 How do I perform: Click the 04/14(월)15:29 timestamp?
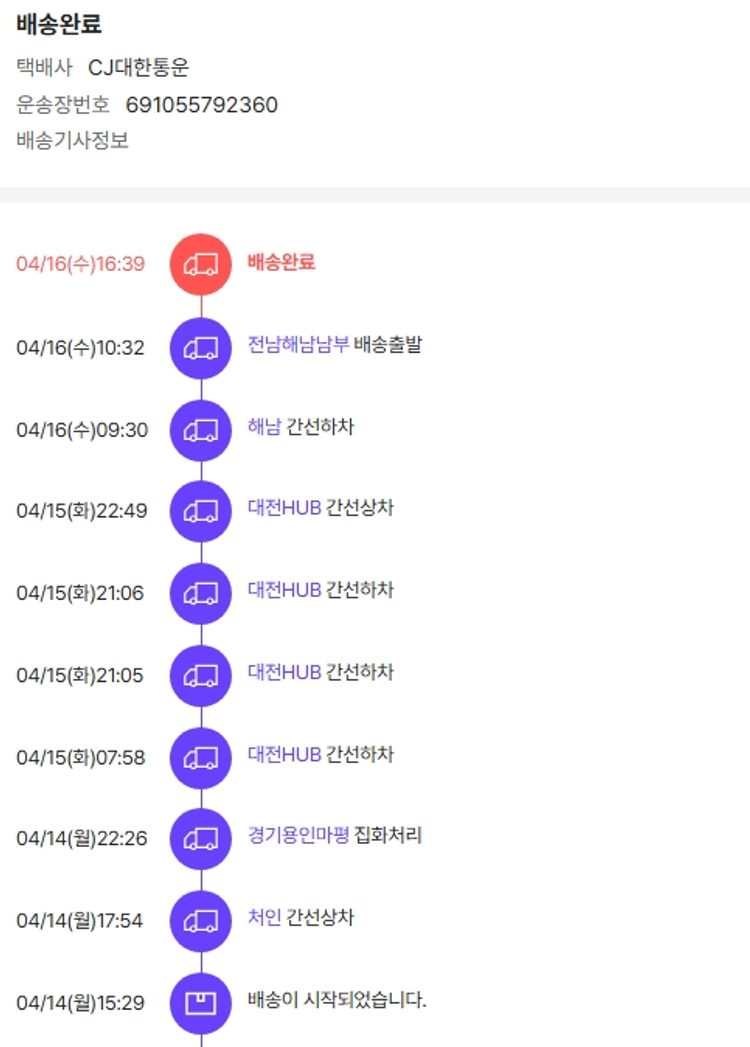pyautogui.click(x=80, y=1002)
